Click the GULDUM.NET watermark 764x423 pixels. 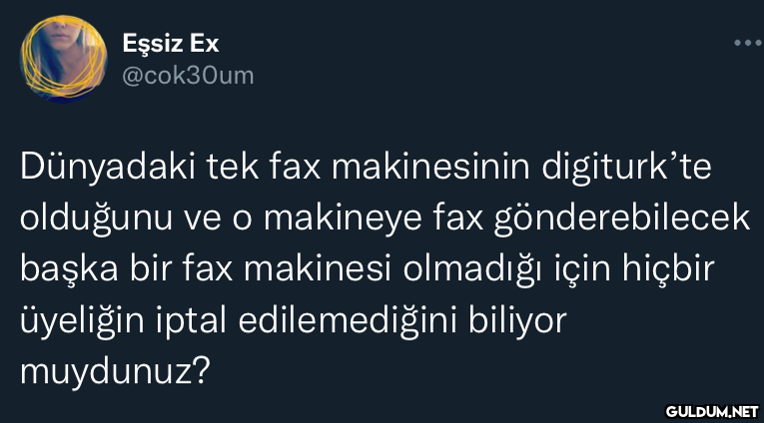click(x=712, y=411)
